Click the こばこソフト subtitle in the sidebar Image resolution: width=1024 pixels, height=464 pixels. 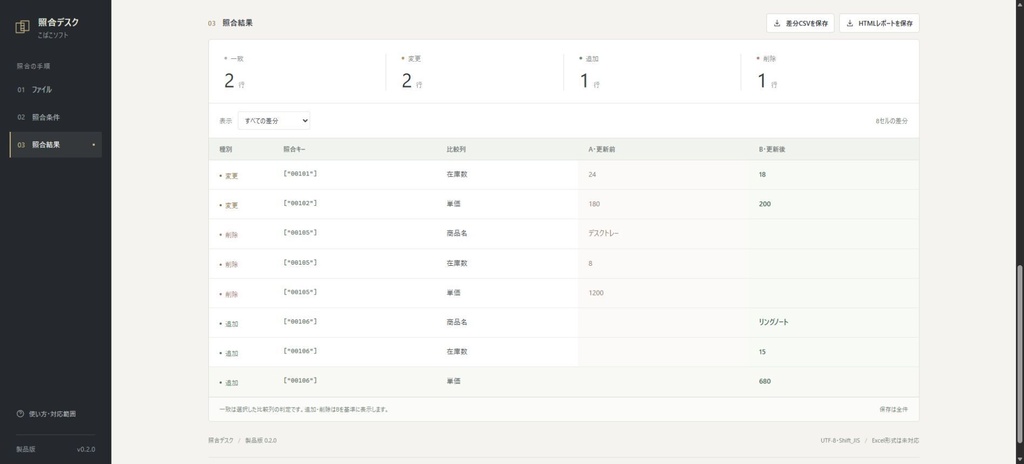tap(53, 35)
